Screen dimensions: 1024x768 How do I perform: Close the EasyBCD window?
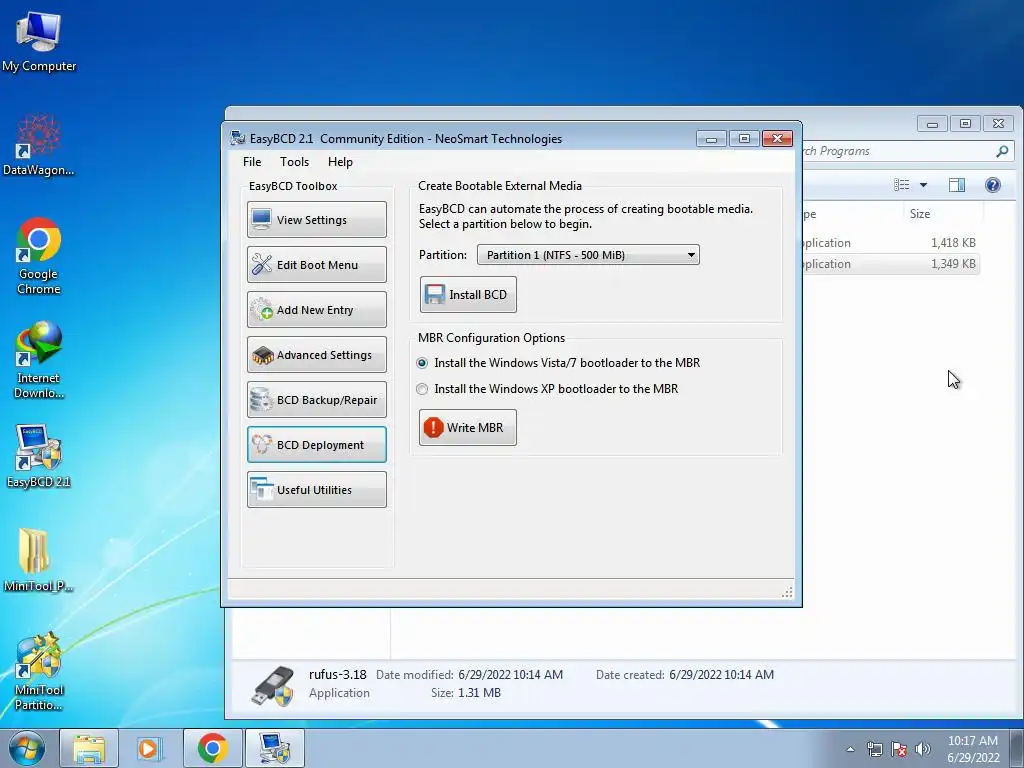(x=777, y=138)
